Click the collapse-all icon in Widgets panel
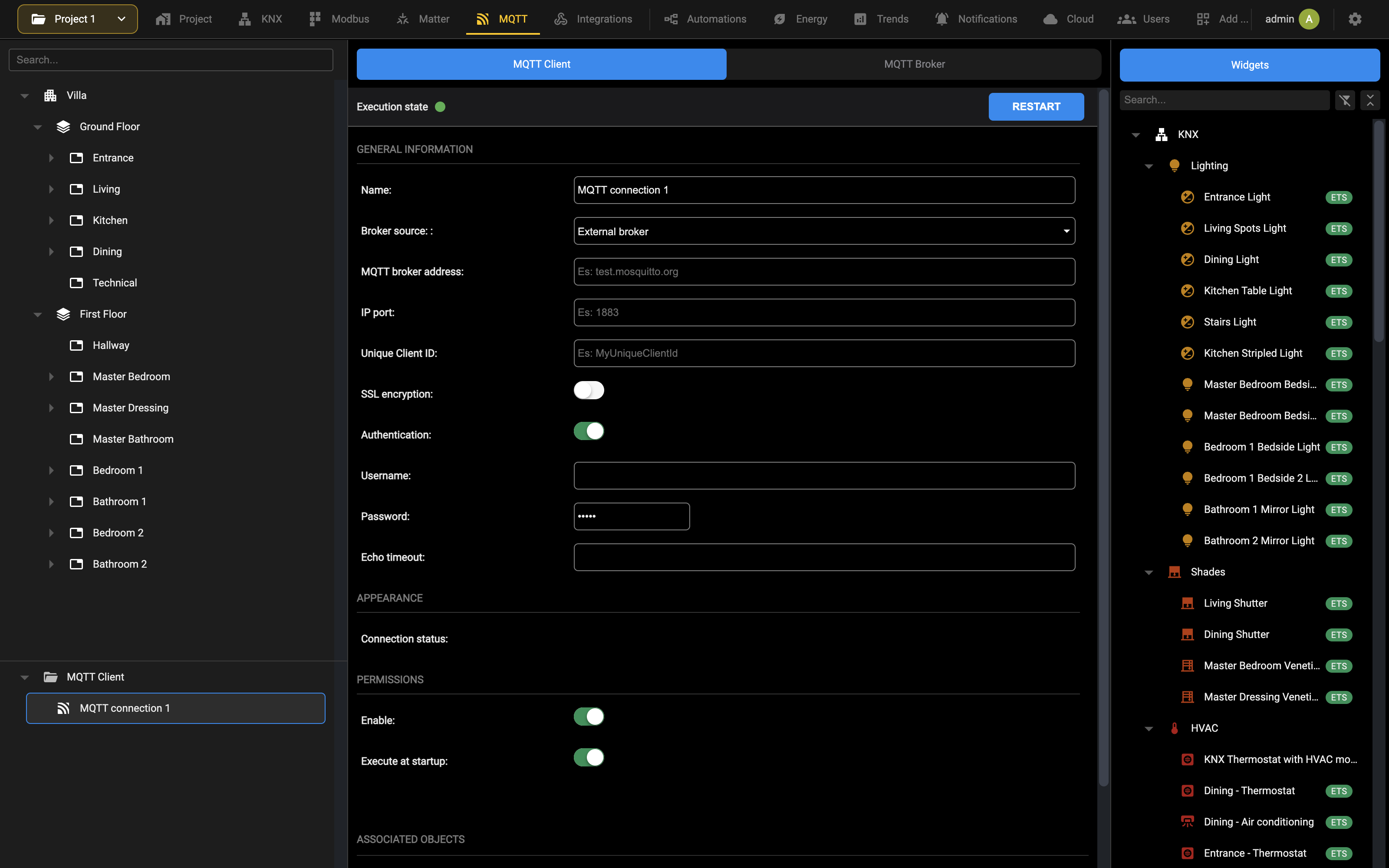This screenshot has height=868, width=1389. pyautogui.click(x=1370, y=100)
